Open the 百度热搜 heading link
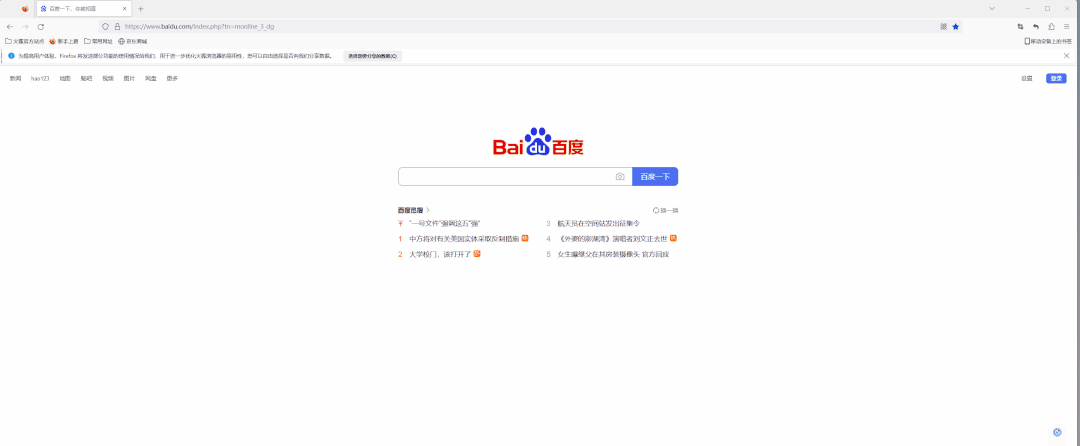 [410, 210]
